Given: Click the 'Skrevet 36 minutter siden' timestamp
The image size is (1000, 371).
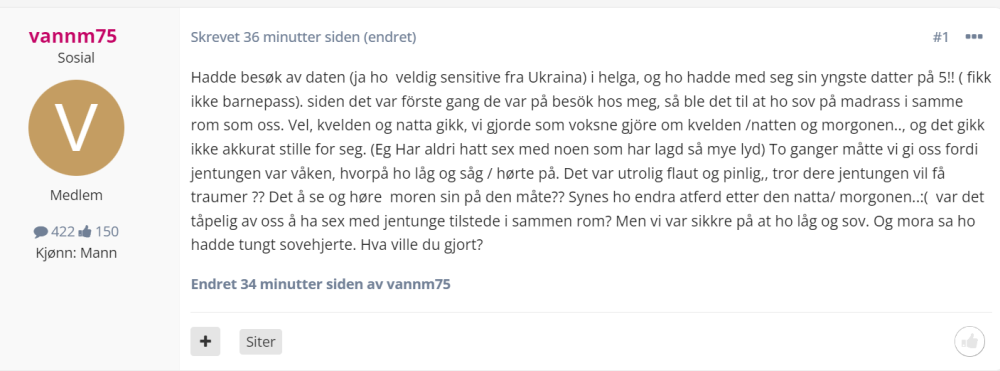Looking at the screenshot, I should [x=275, y=37].
